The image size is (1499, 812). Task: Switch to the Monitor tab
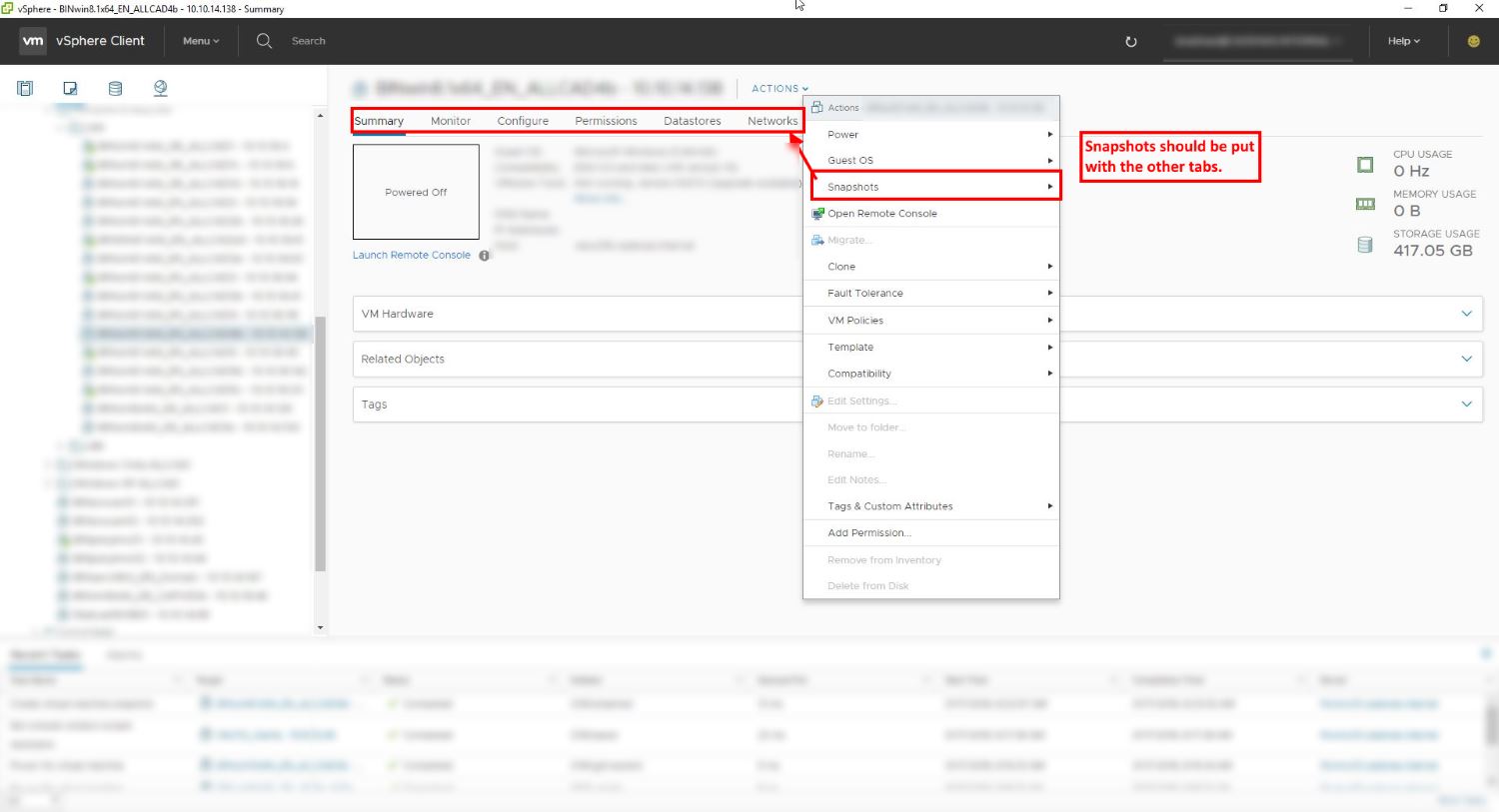tap(450, 120)
